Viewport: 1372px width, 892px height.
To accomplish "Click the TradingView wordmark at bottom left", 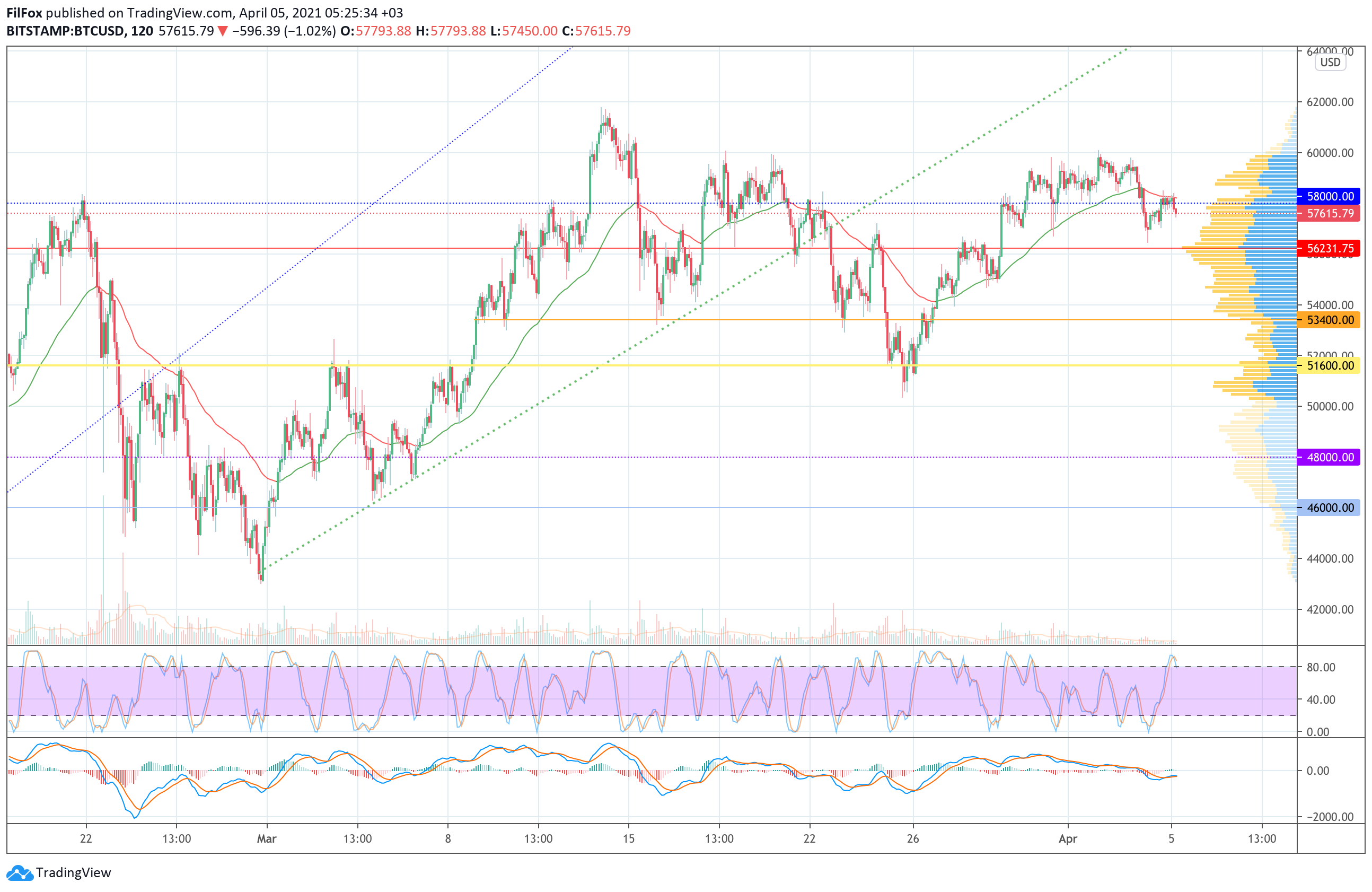I will click(73, 873).
